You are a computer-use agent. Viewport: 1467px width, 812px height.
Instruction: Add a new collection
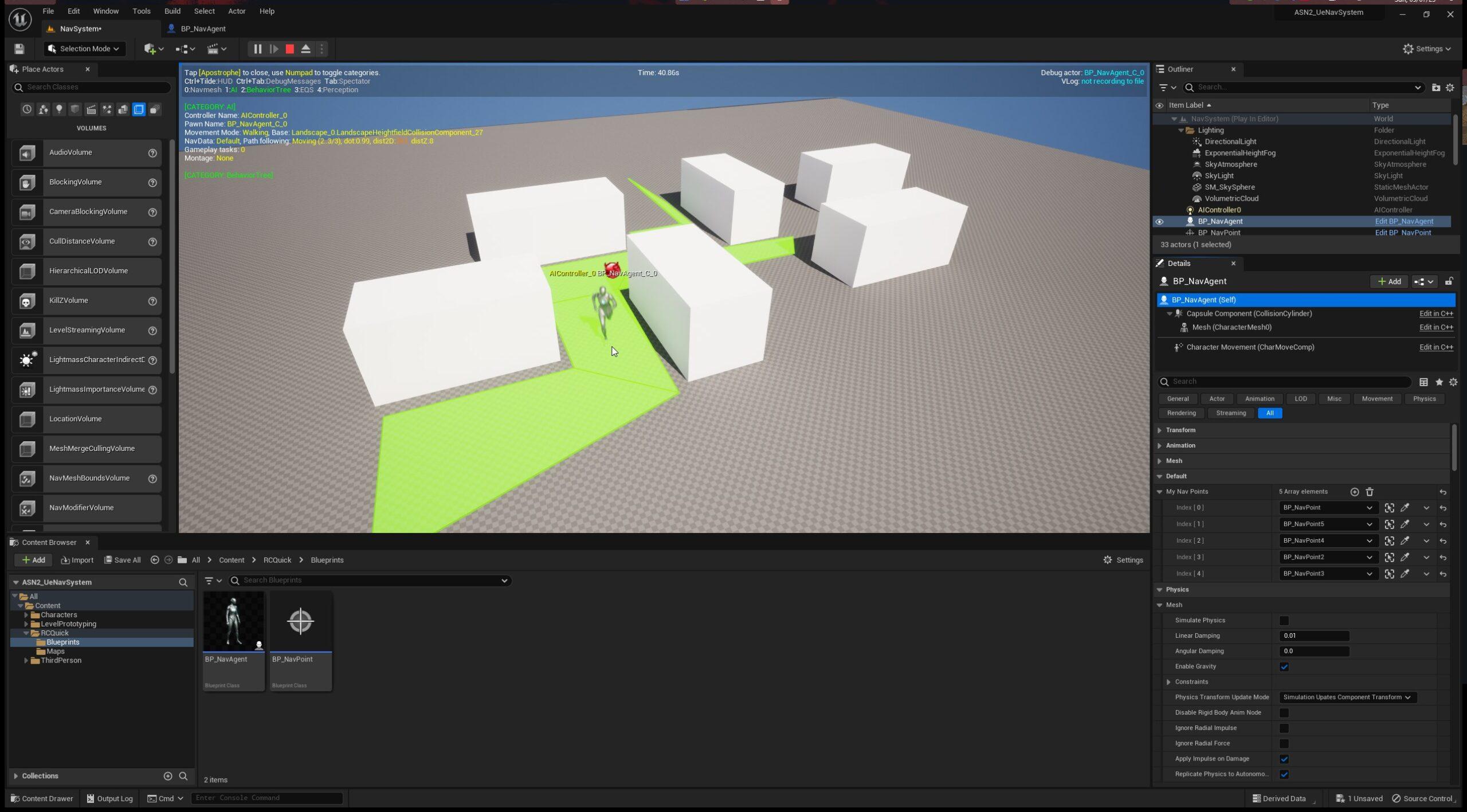point(168,776)
